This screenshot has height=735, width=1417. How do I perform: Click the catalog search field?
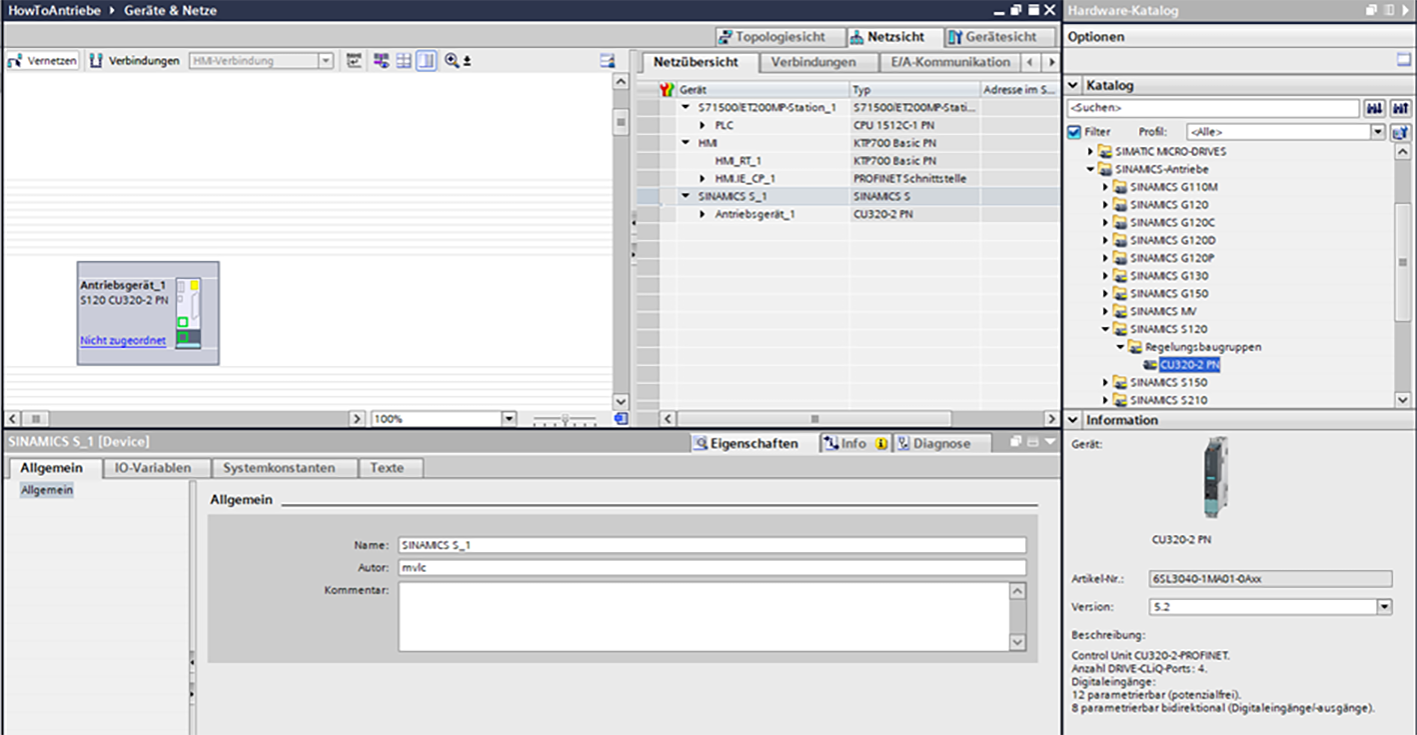point(1213,108)
